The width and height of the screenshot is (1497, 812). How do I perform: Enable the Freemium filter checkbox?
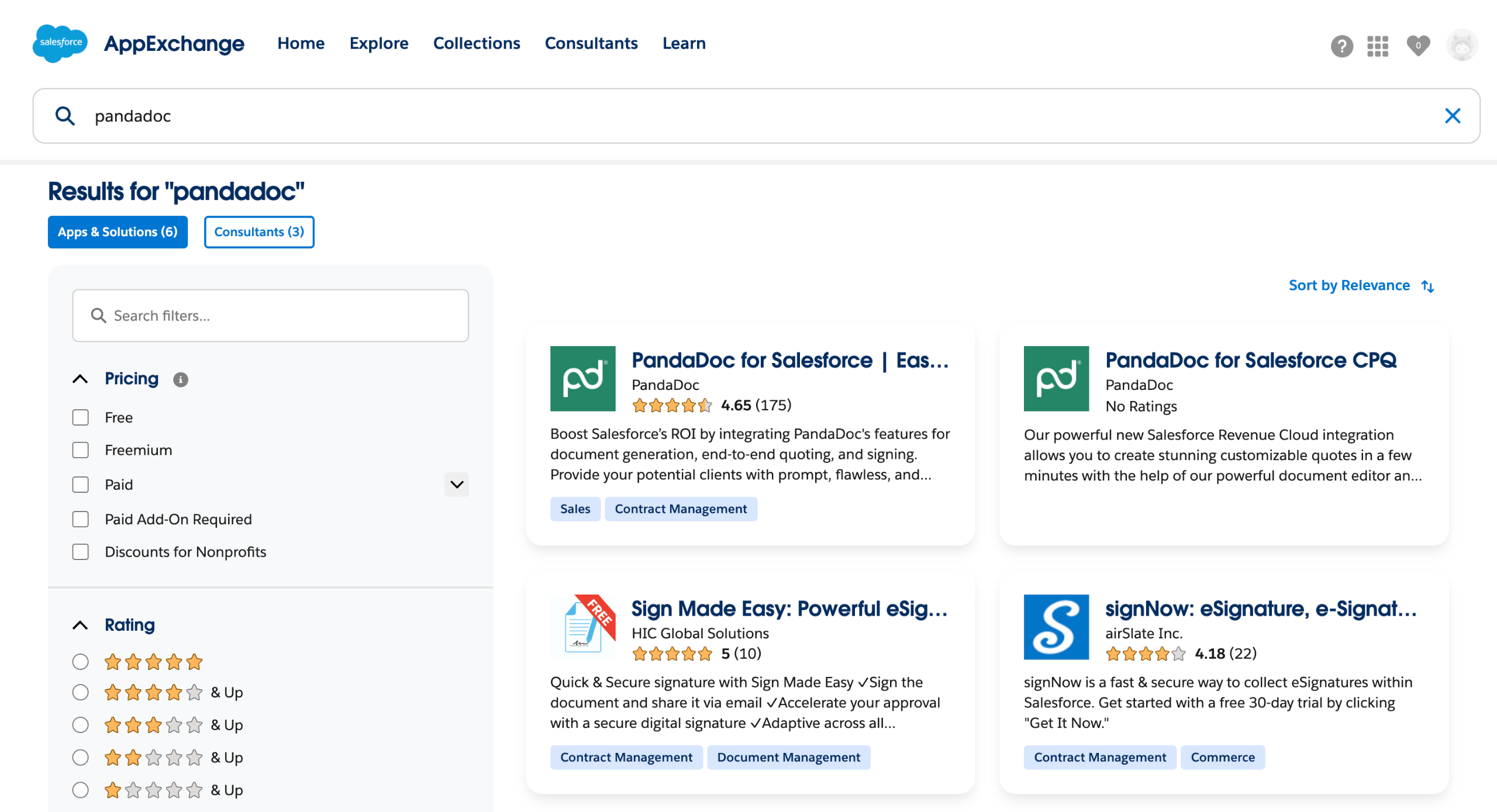(81, 450)
